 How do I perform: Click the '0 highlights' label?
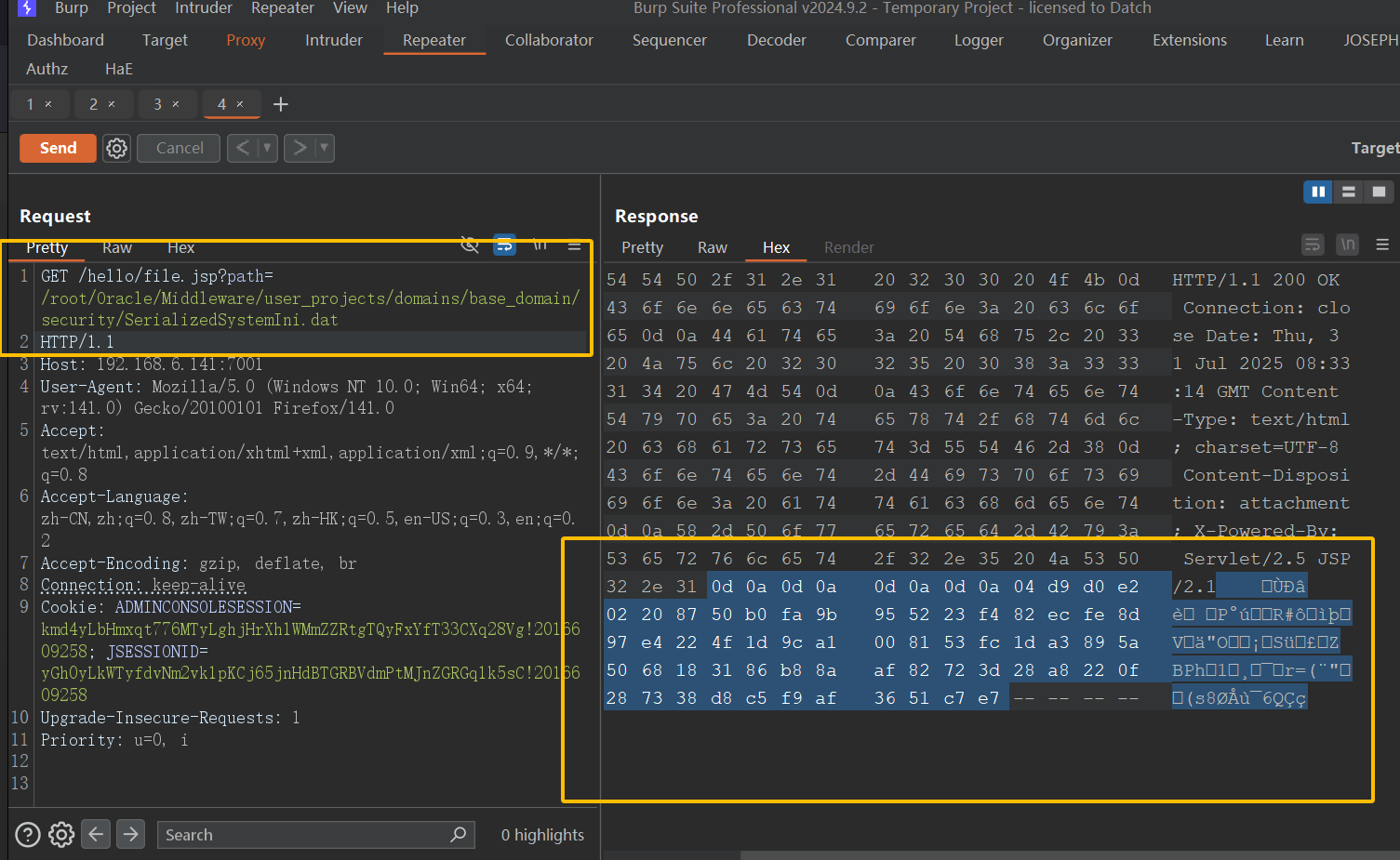coord(543,835)
